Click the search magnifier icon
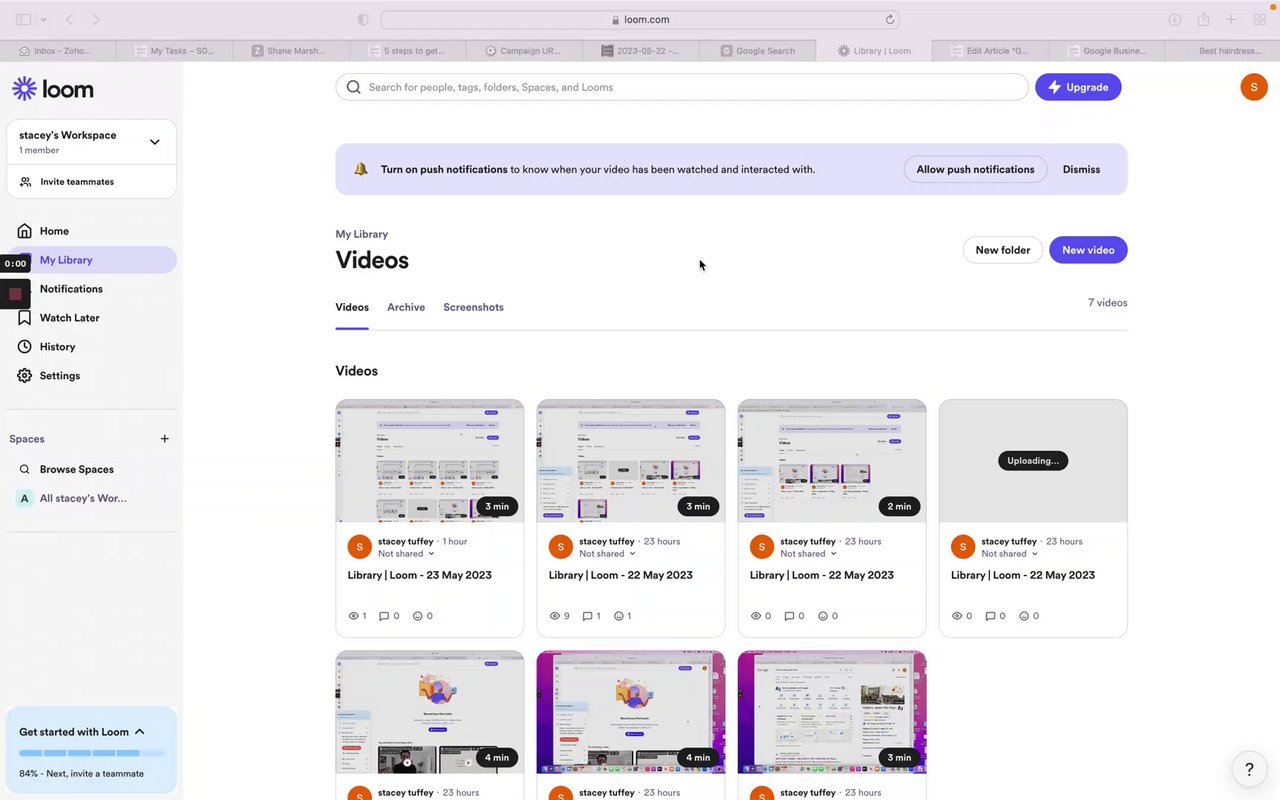Image resolution: width=1280 pixels, height=800 pixels. pos(353,87)
